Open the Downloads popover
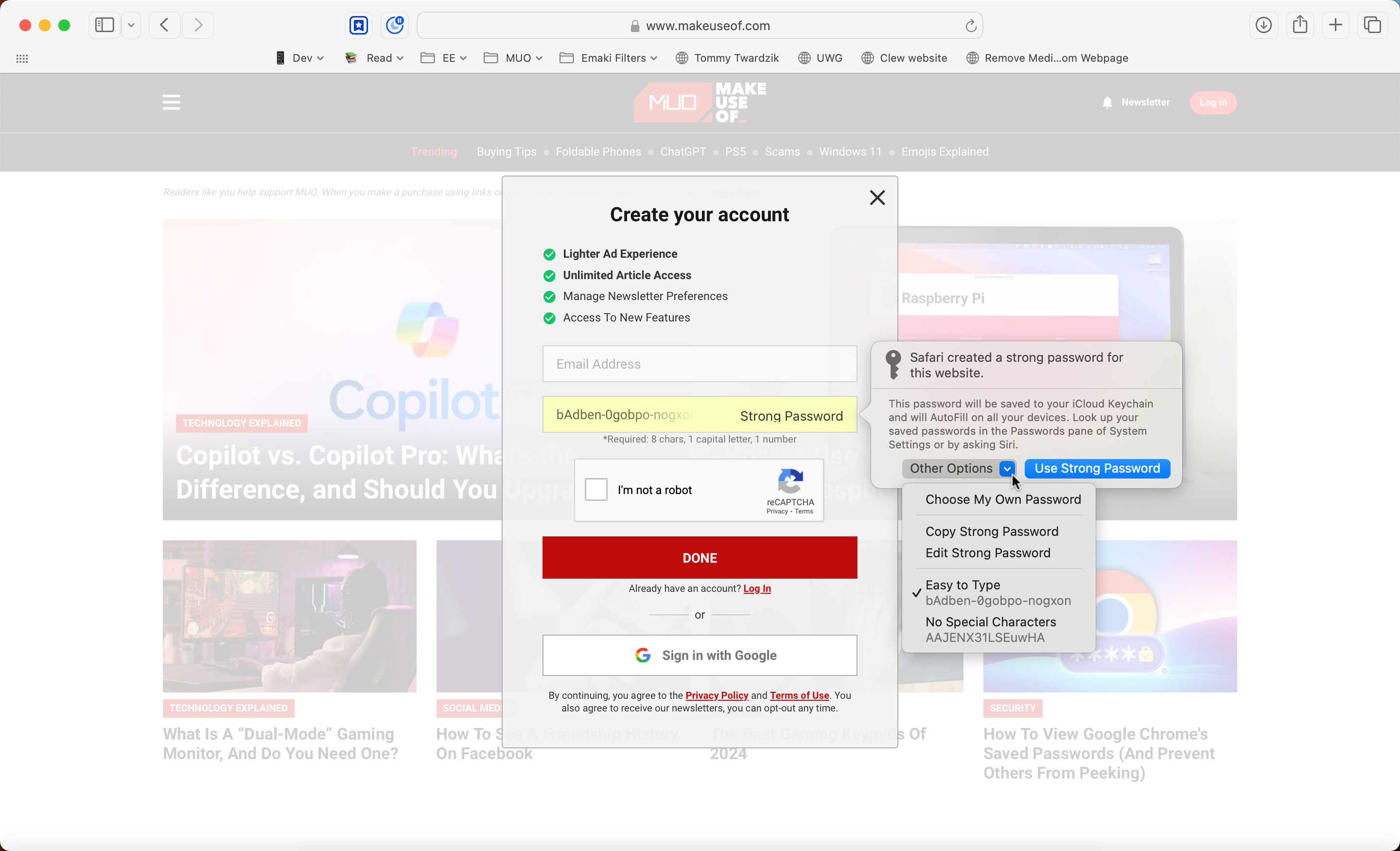Viewport: 1400px width, 851px height. coord(1263,25)
